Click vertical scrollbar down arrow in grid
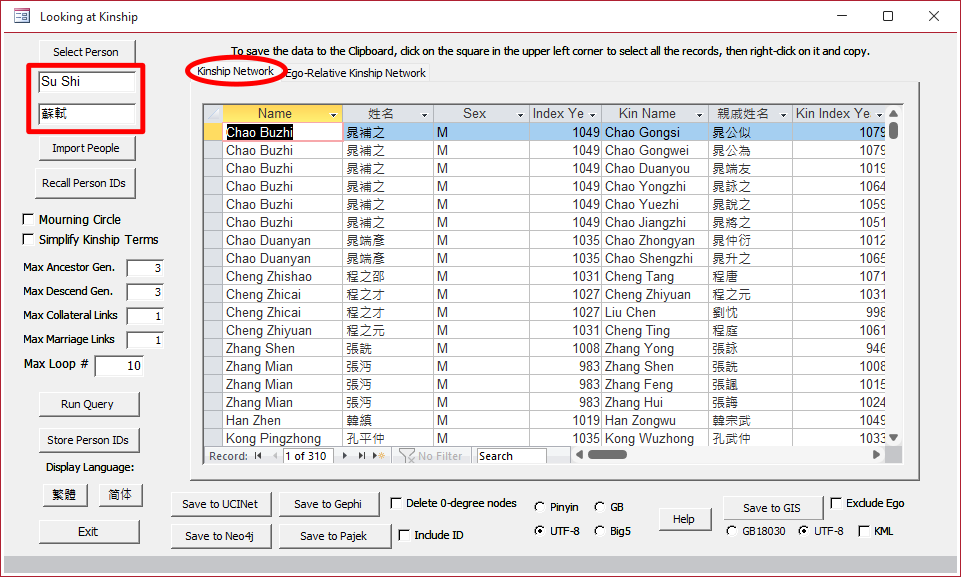 pos(893,438)
